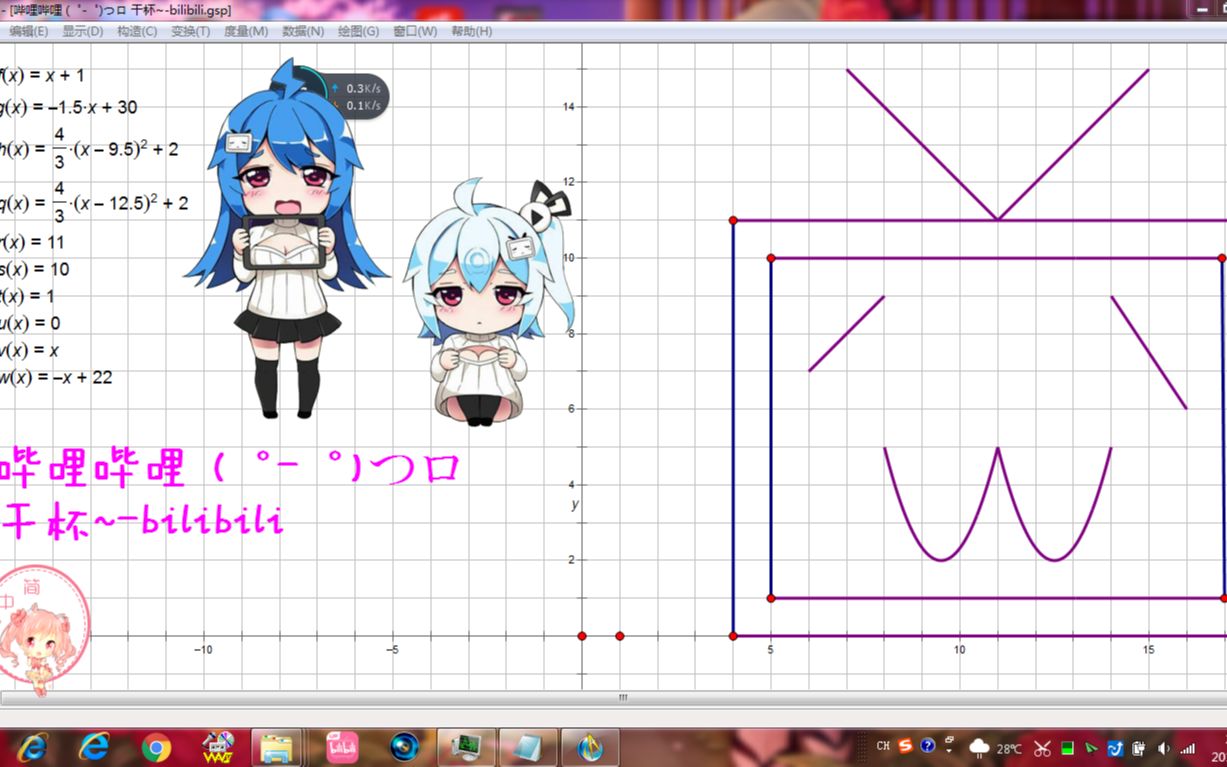Click the scissors screenshot tool in system tray
Screen dimensions: 1227x767
point(1043,749)
